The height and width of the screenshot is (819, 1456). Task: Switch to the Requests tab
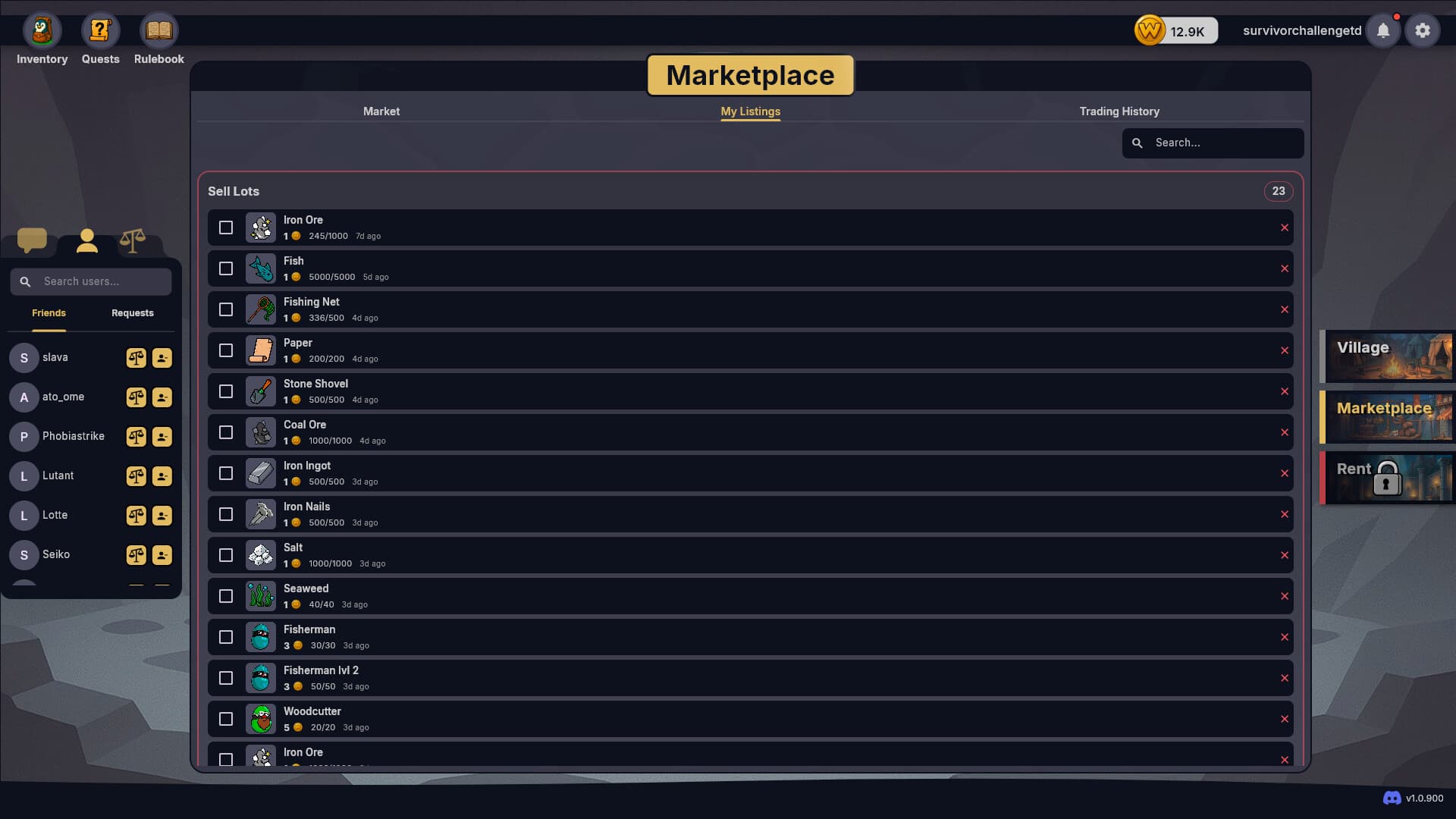(x=132, y=312)
